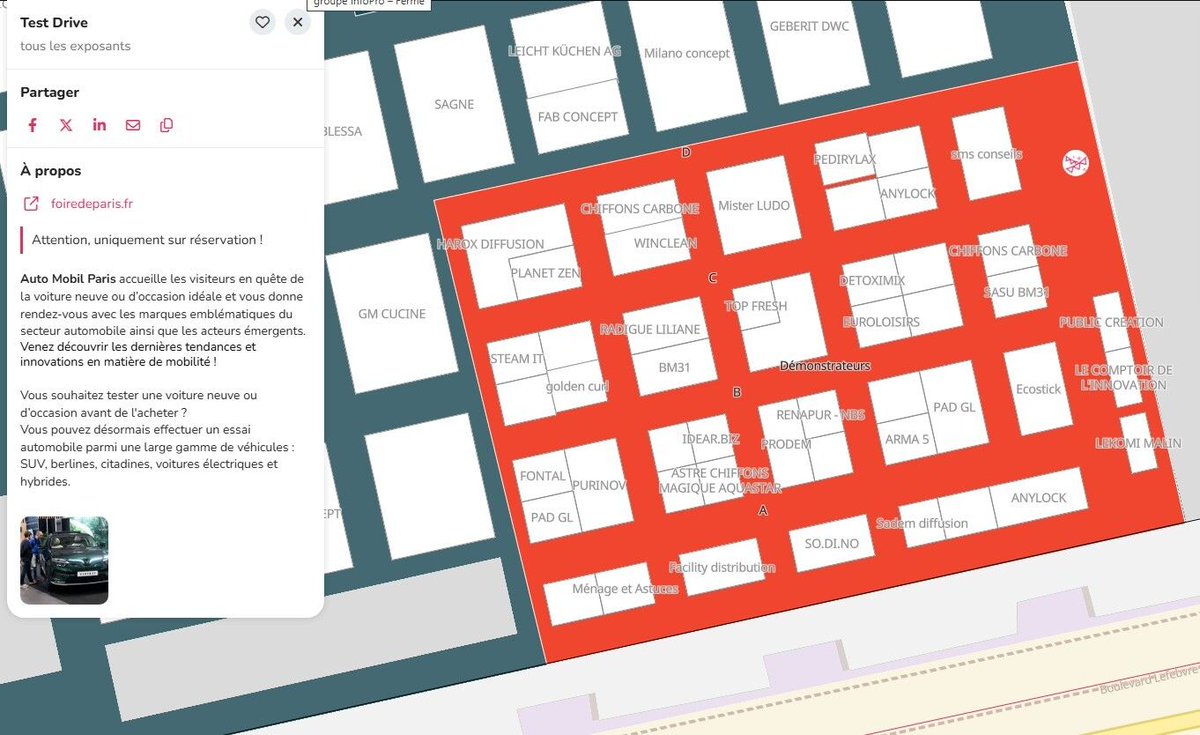Image resolution: width=1200 pixels, height=735 pixels.
Task: Close the Test Drive info panel
Action: click(297, 22)
